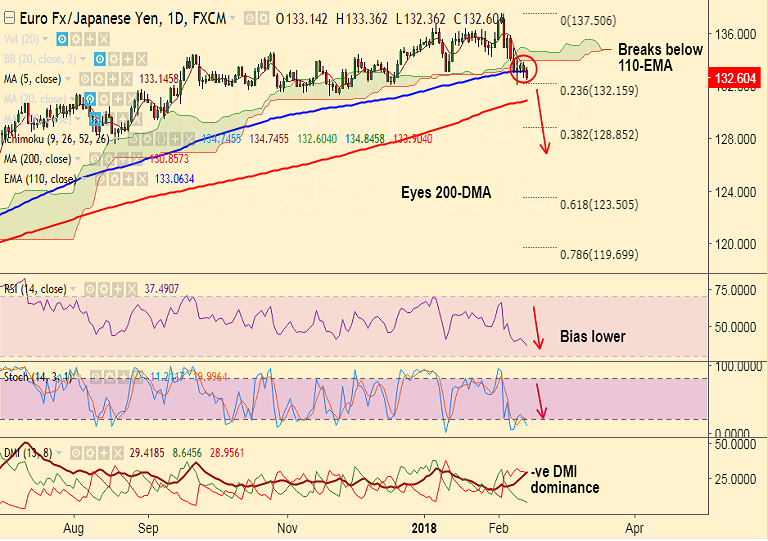The image size is (768, 541).
Task: Open MA (200, close) settings gear
Action: (x=108, y=159)
